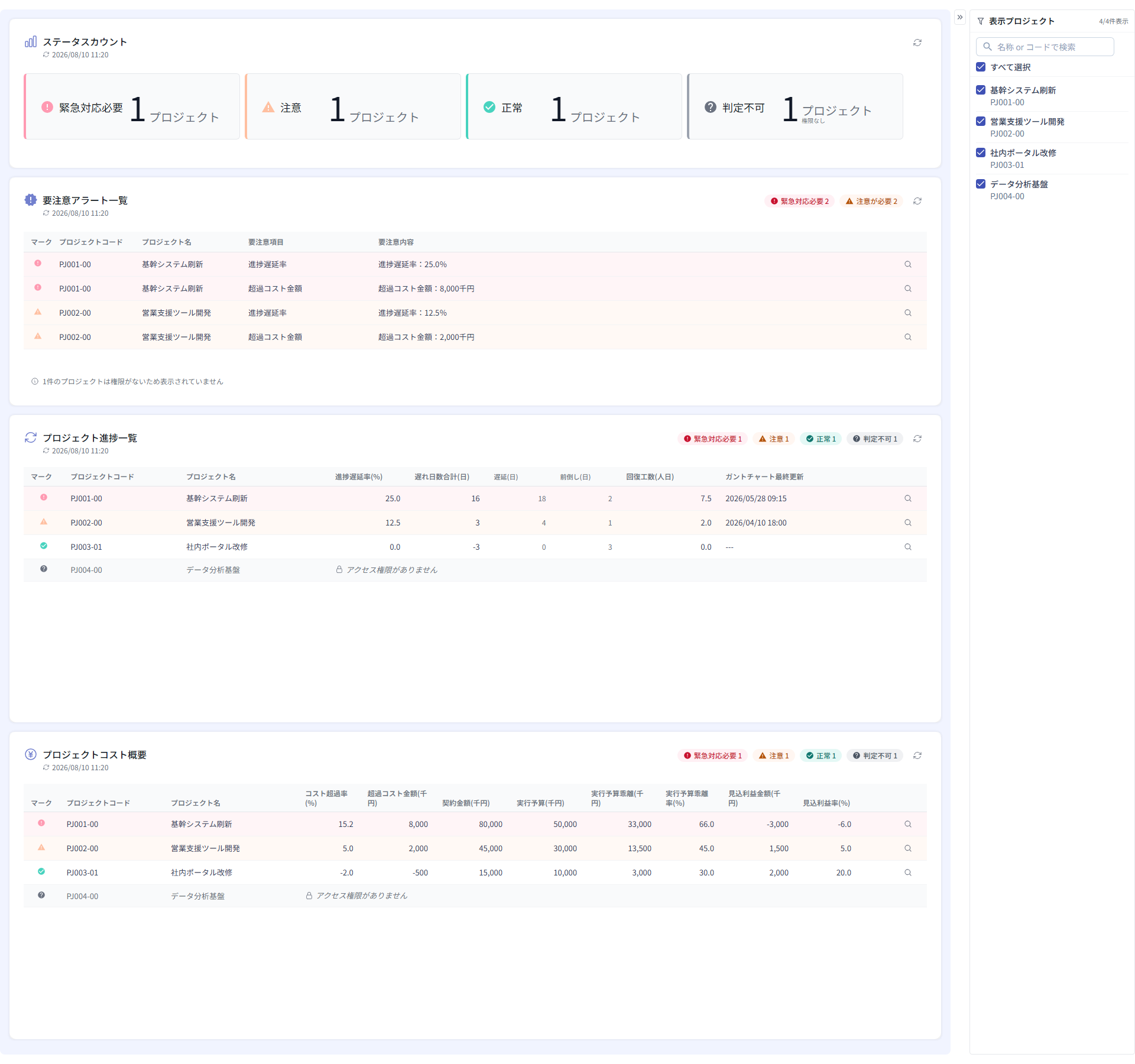Uncheck データ分析基盤 project checkbox
Screen dimensions: 1135x1064
[981, 184]
